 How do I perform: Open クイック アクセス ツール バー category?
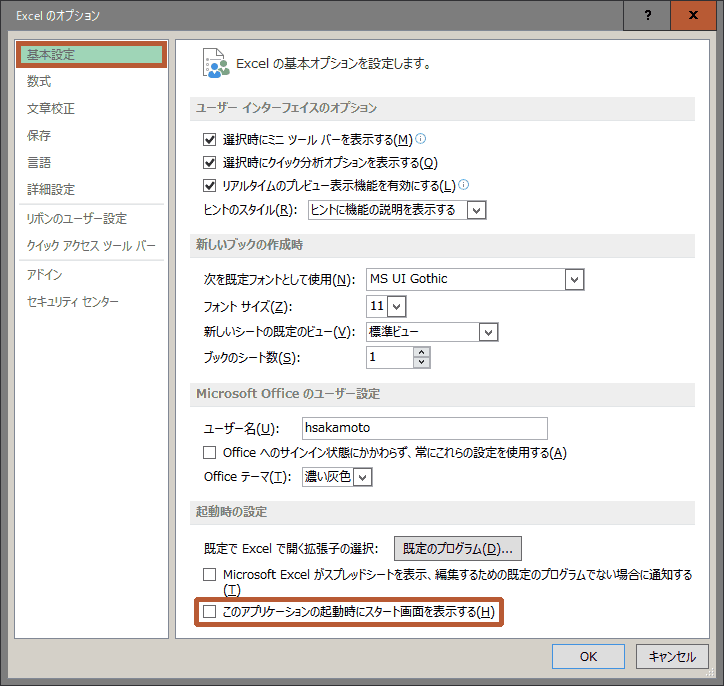(91, 246)
